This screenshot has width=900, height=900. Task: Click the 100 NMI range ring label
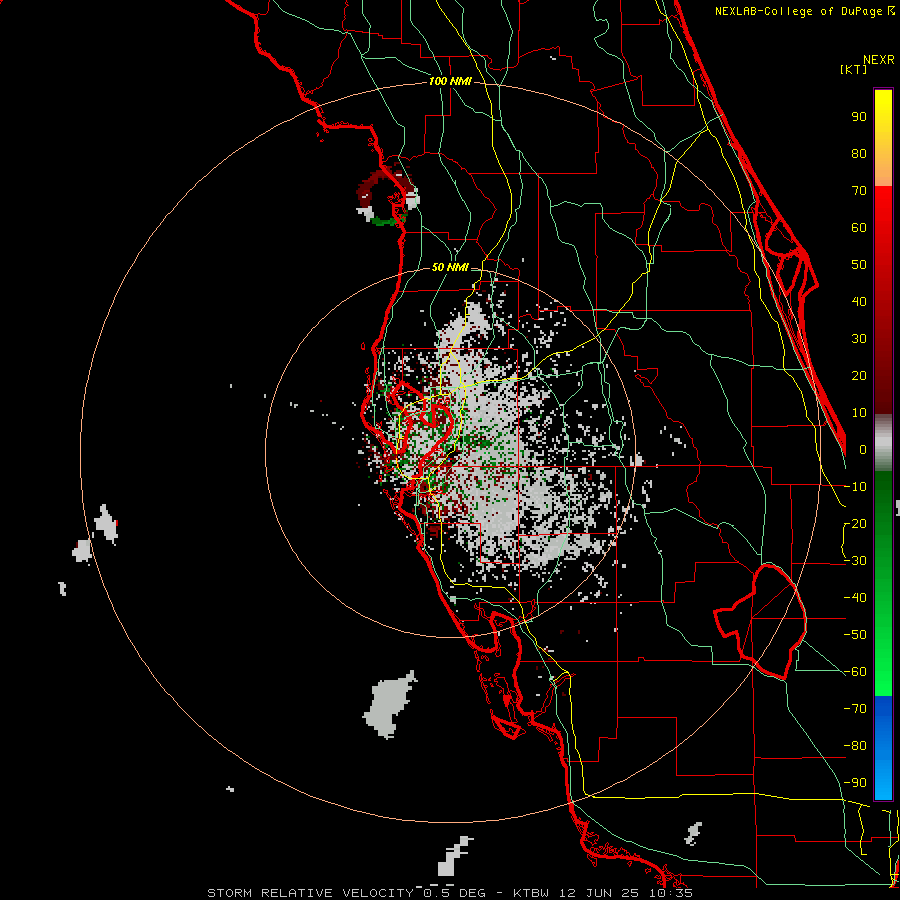450,82
